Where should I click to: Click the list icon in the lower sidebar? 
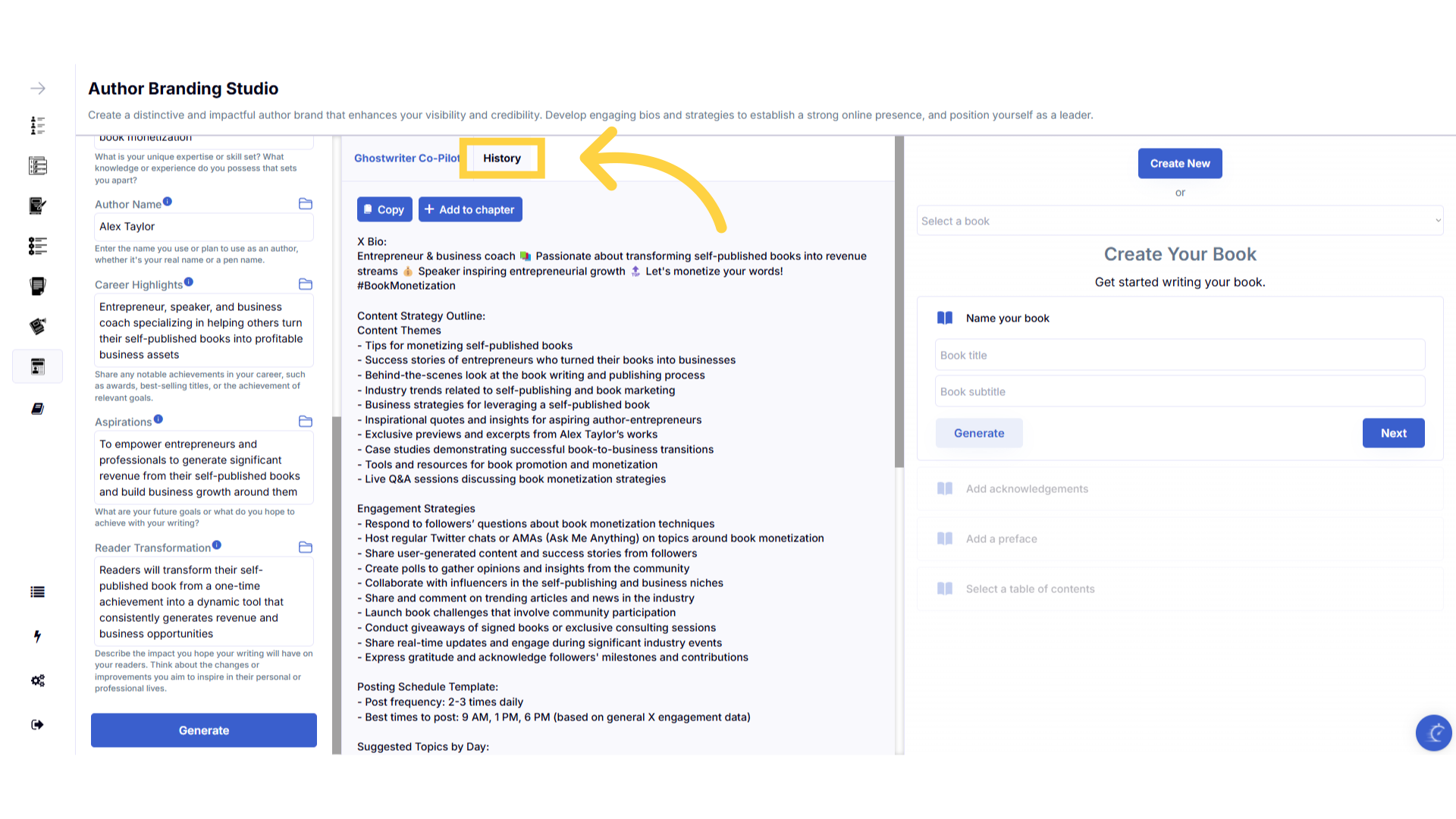(x=37, y=592)
